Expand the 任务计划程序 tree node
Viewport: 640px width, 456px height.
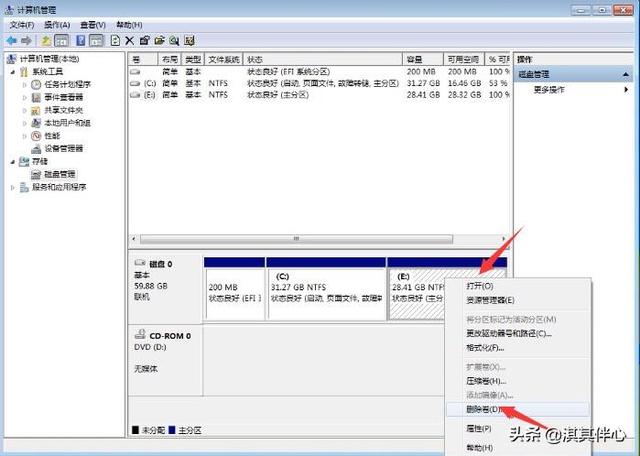tap(24, 85)
